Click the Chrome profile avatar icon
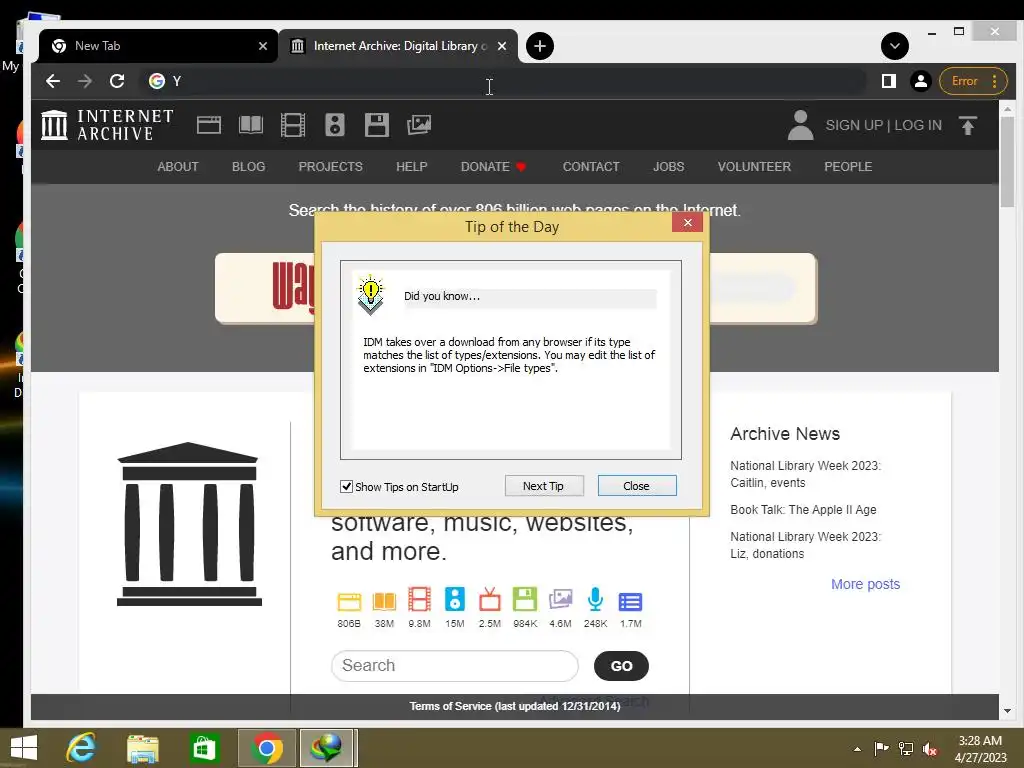 921,81
